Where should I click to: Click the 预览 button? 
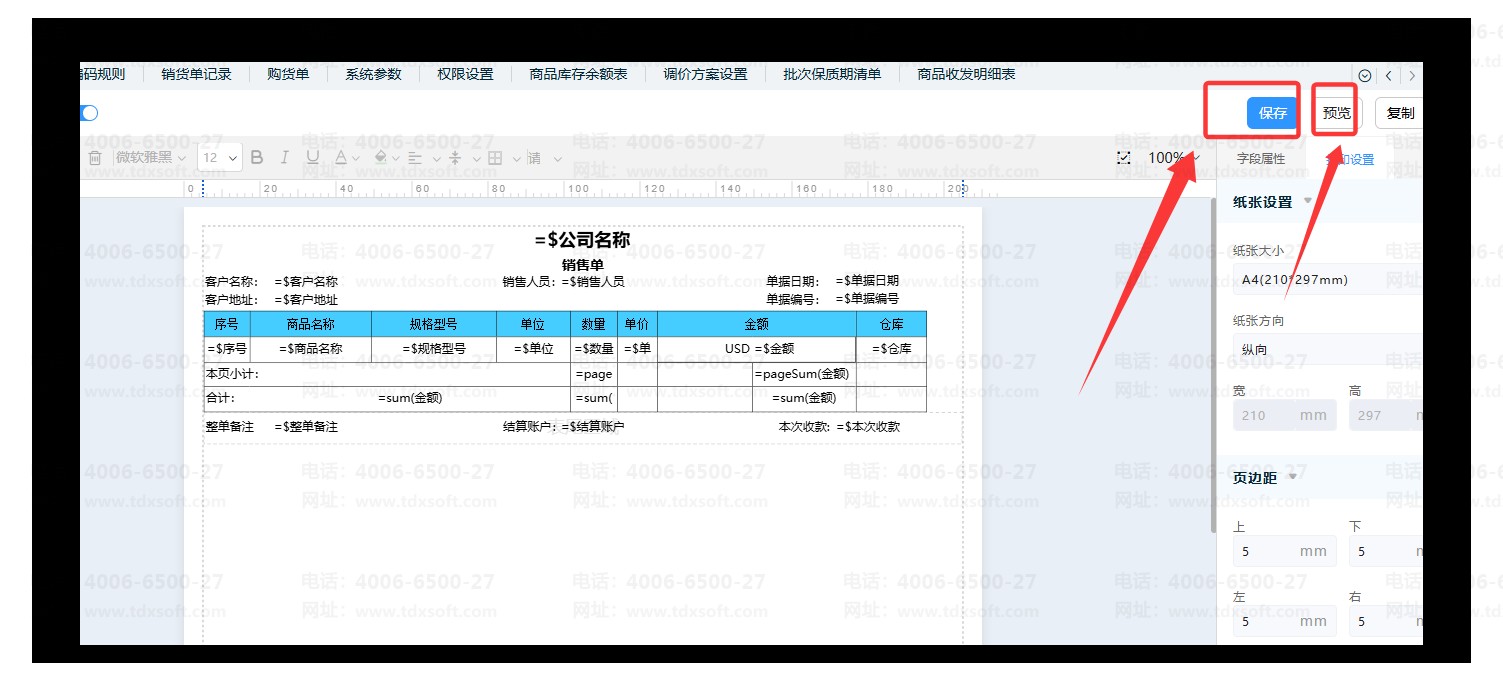click(x=1336, y=113)
